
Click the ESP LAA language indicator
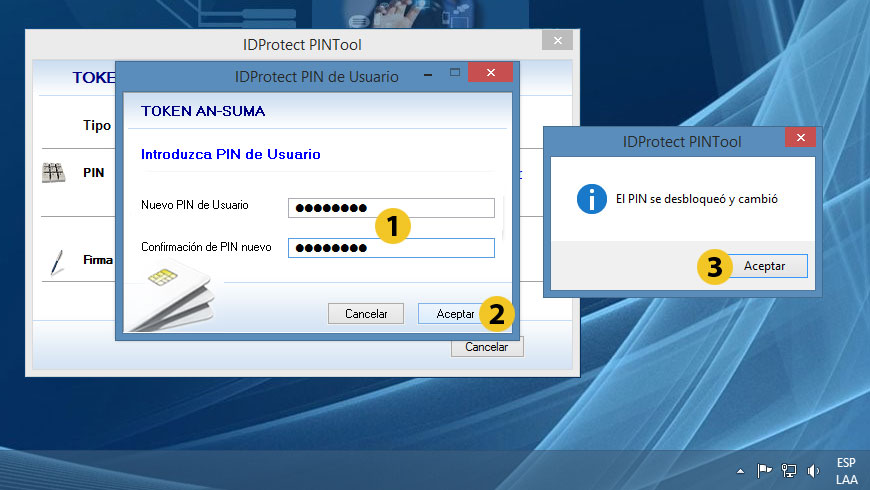coord(846,471)
